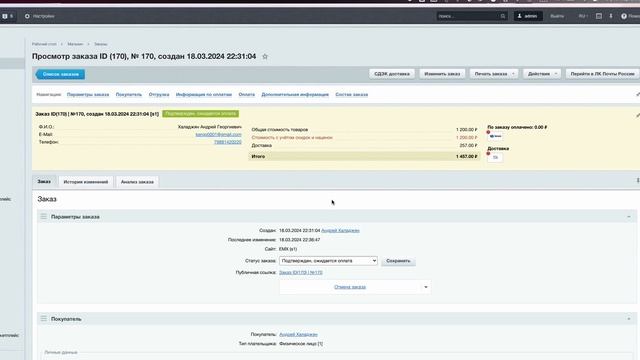Click the pin icon in the top bar
640x360 pixels.
(x=611, y=16)
